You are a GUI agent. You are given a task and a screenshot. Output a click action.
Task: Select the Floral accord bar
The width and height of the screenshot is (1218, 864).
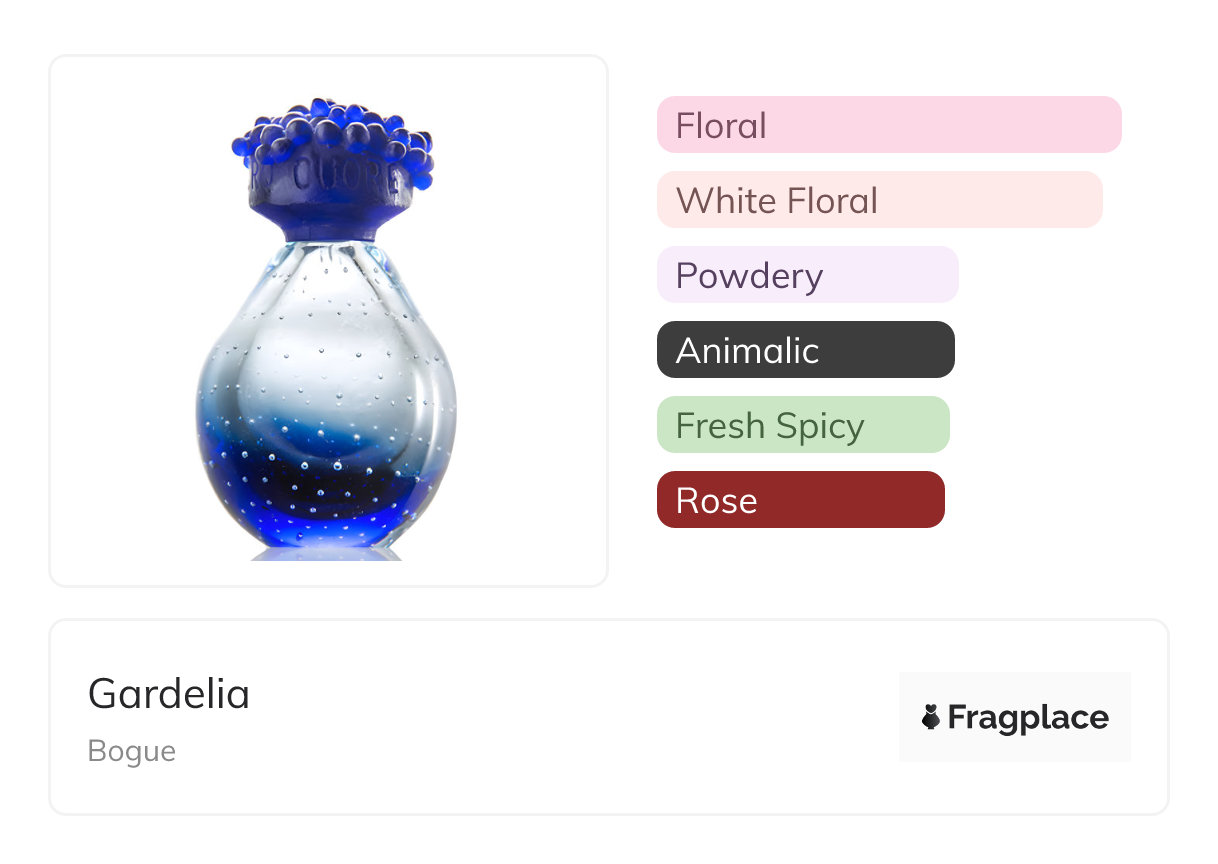(x=889, y=125)
